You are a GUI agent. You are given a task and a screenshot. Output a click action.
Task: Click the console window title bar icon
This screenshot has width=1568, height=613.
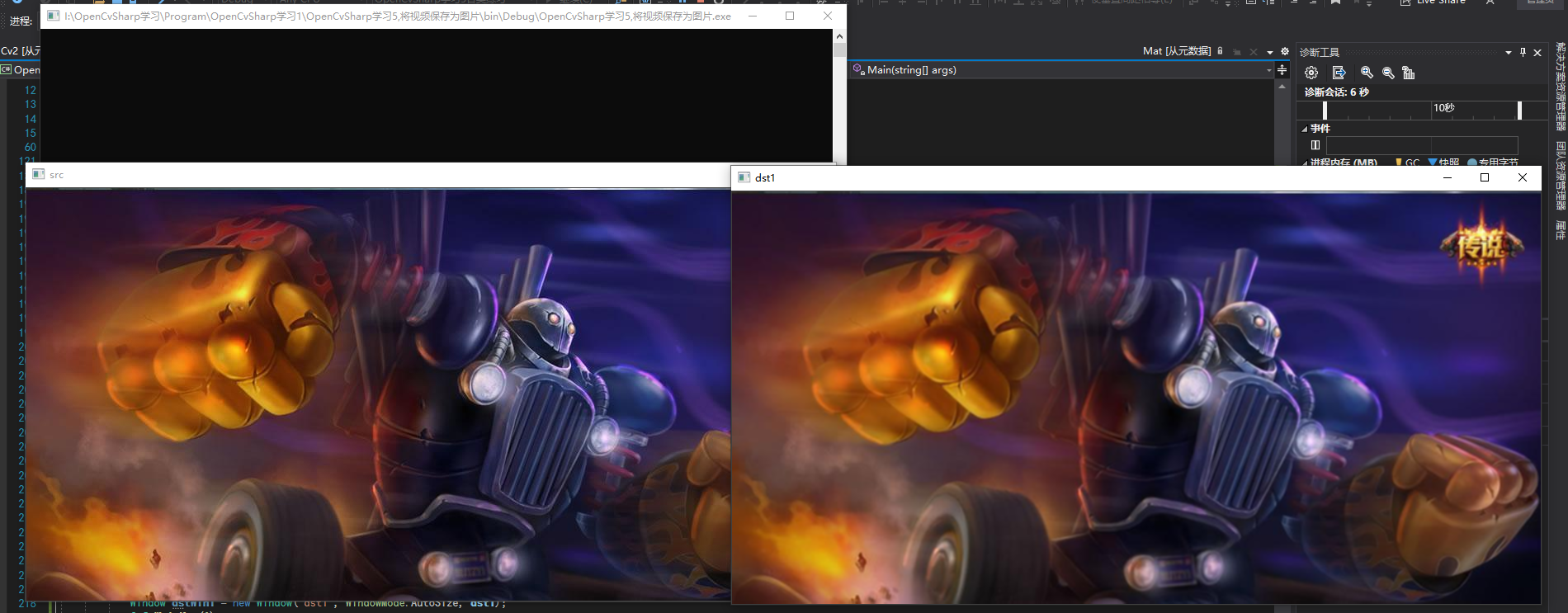click(53, 16)
